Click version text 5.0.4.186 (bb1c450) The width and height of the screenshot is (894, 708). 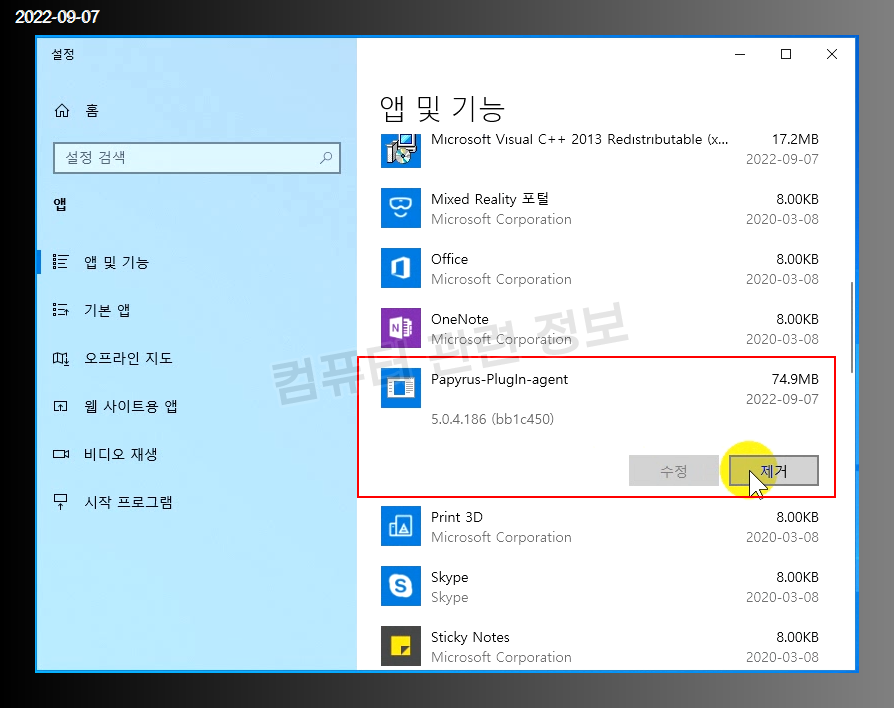493,420
